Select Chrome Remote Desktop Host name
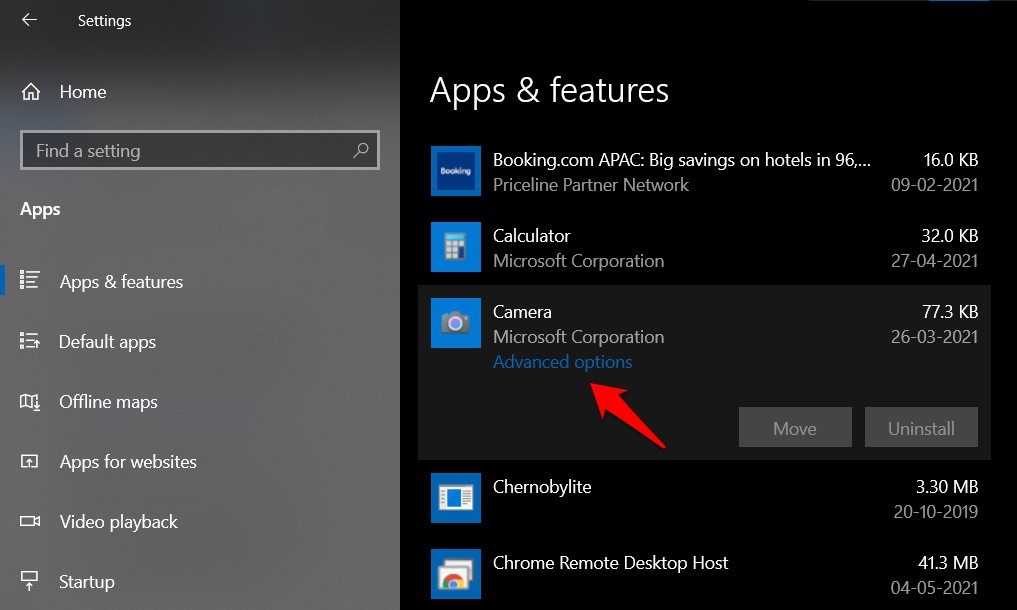 610,563
